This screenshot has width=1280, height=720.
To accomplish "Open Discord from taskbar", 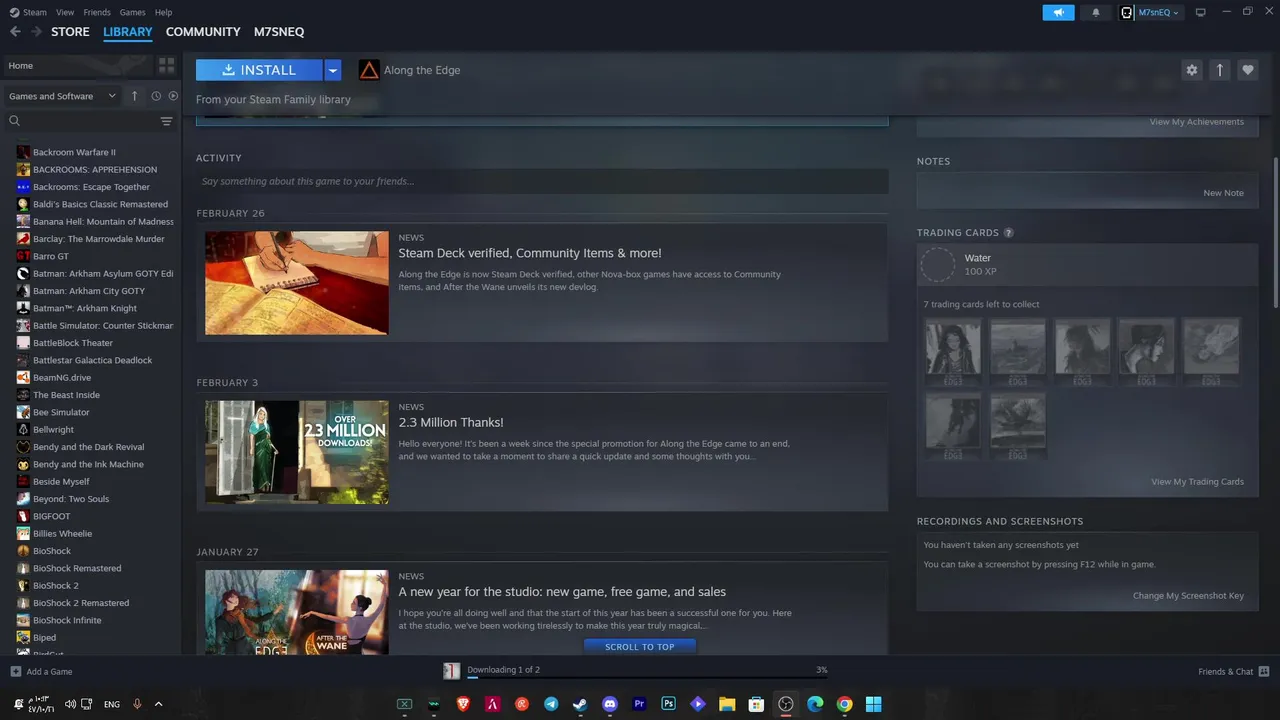I will [610, 704].
